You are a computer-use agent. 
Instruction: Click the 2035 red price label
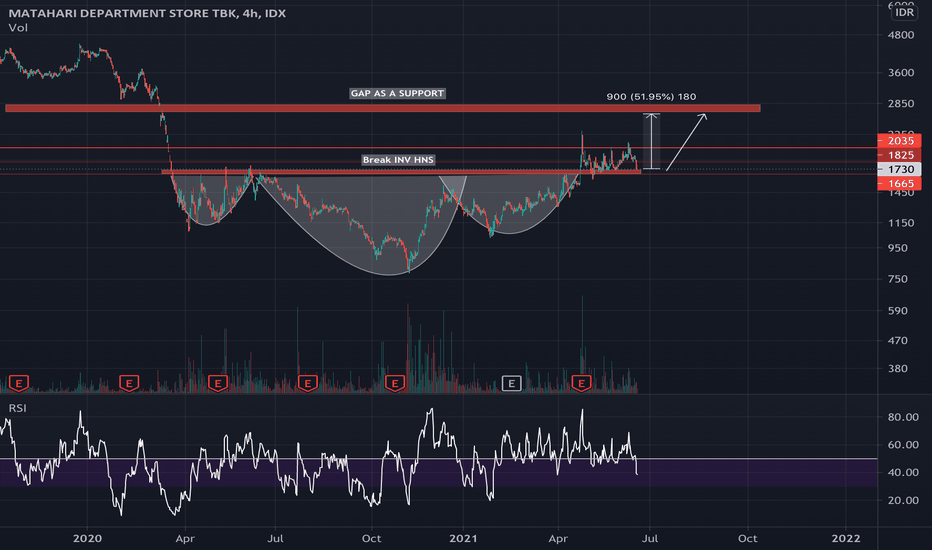point(900,141)
